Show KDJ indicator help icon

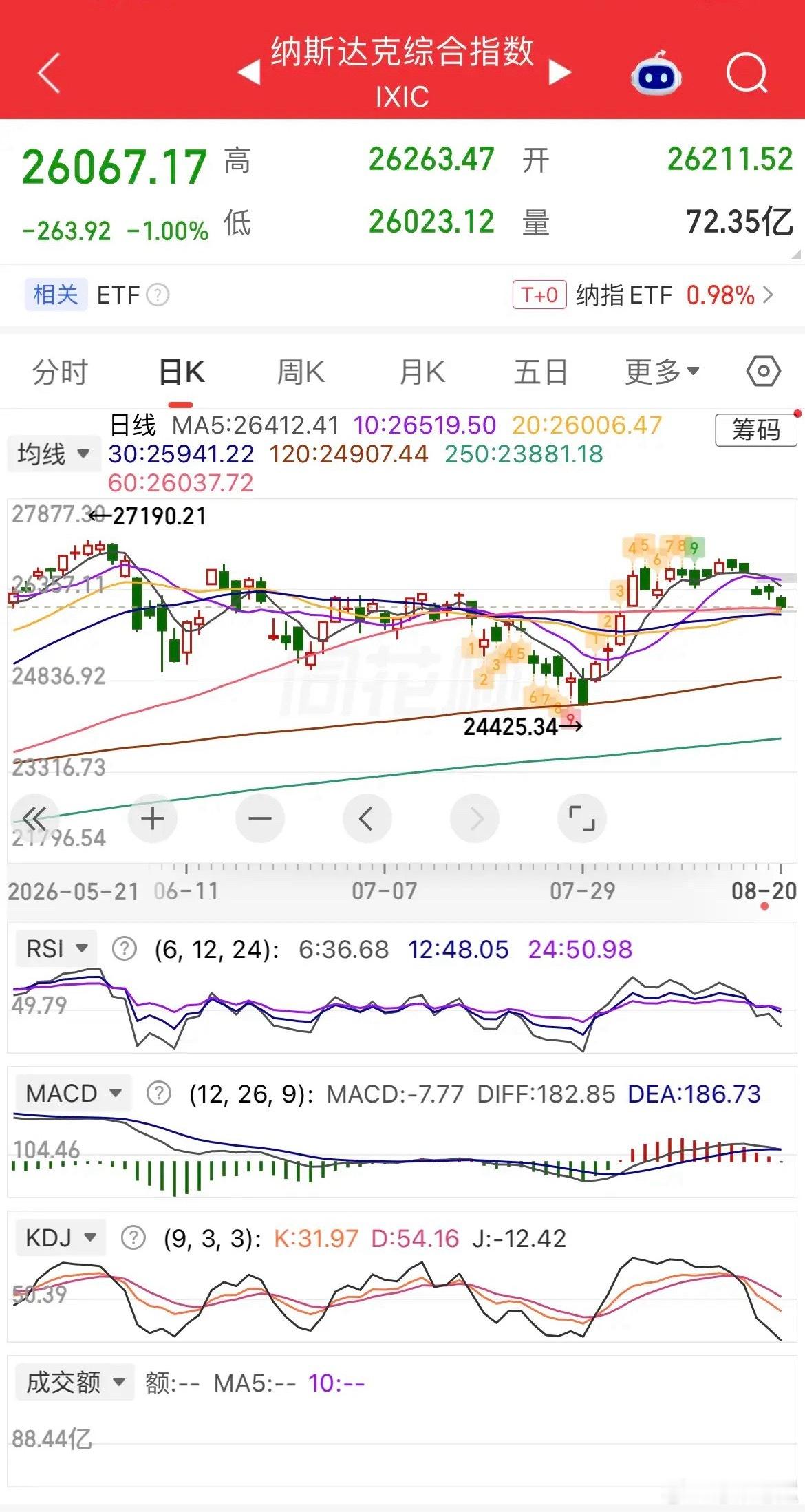click(x=133, y=1237)
